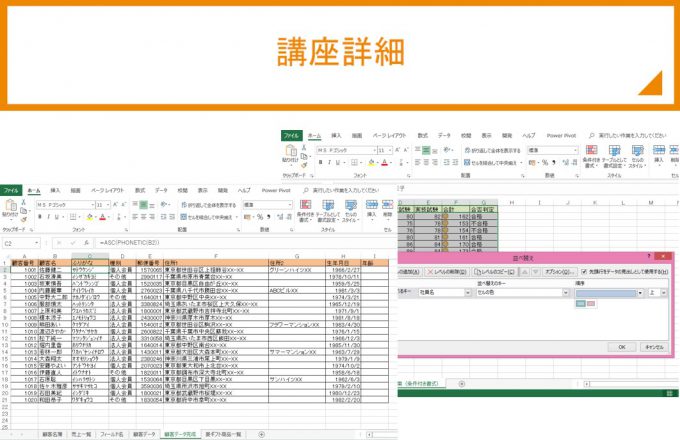Open font size dropdown in customer-data workbook

108,205
